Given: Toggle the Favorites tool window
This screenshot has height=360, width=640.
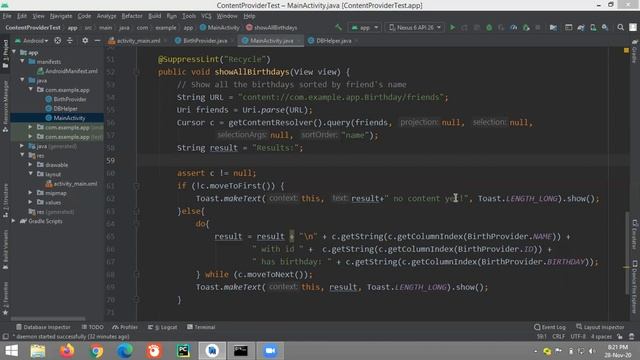Looking at the screenshot, I should tap(5, 298).
